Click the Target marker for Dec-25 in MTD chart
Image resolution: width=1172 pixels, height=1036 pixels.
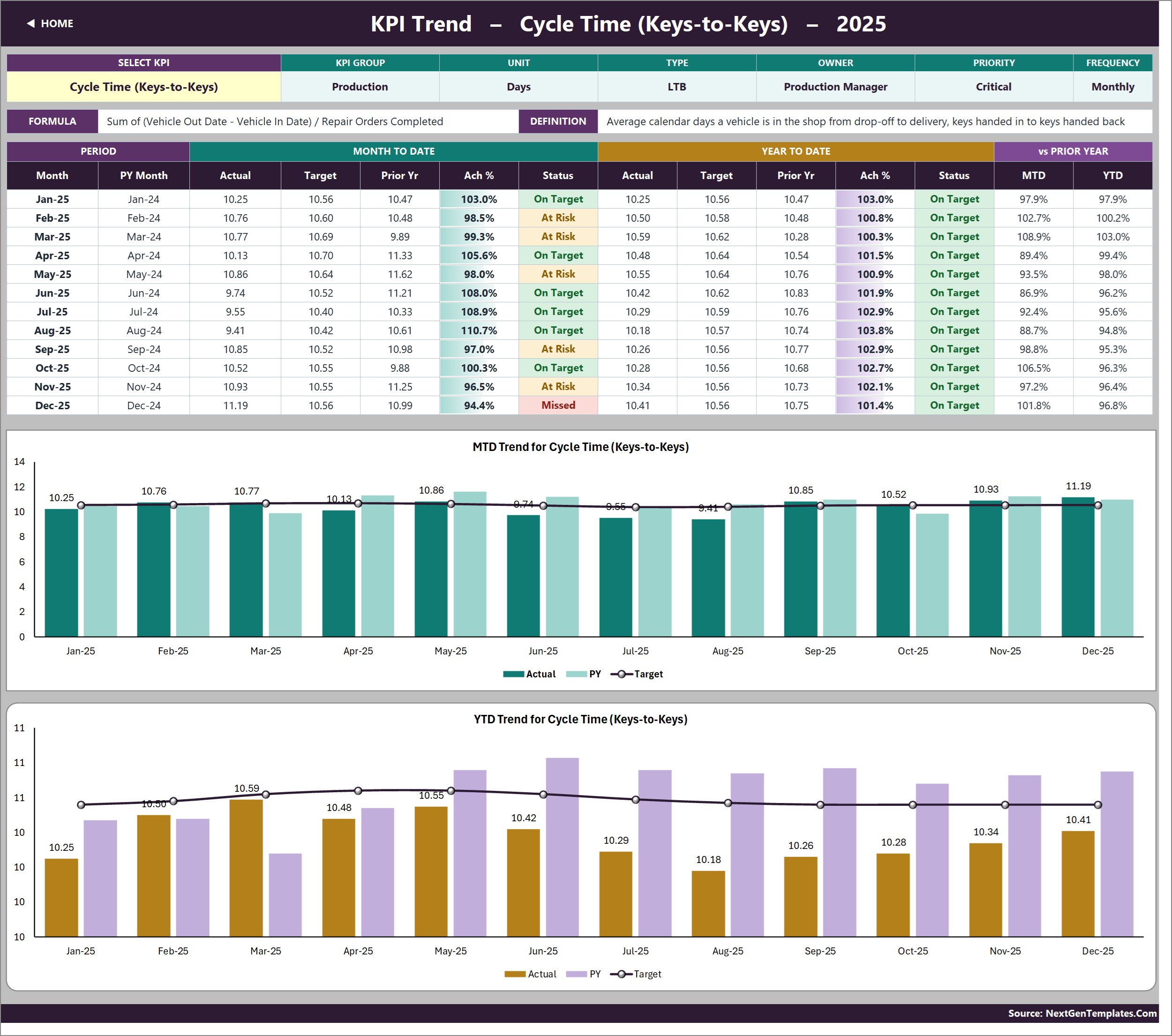tap(1097, 505)
